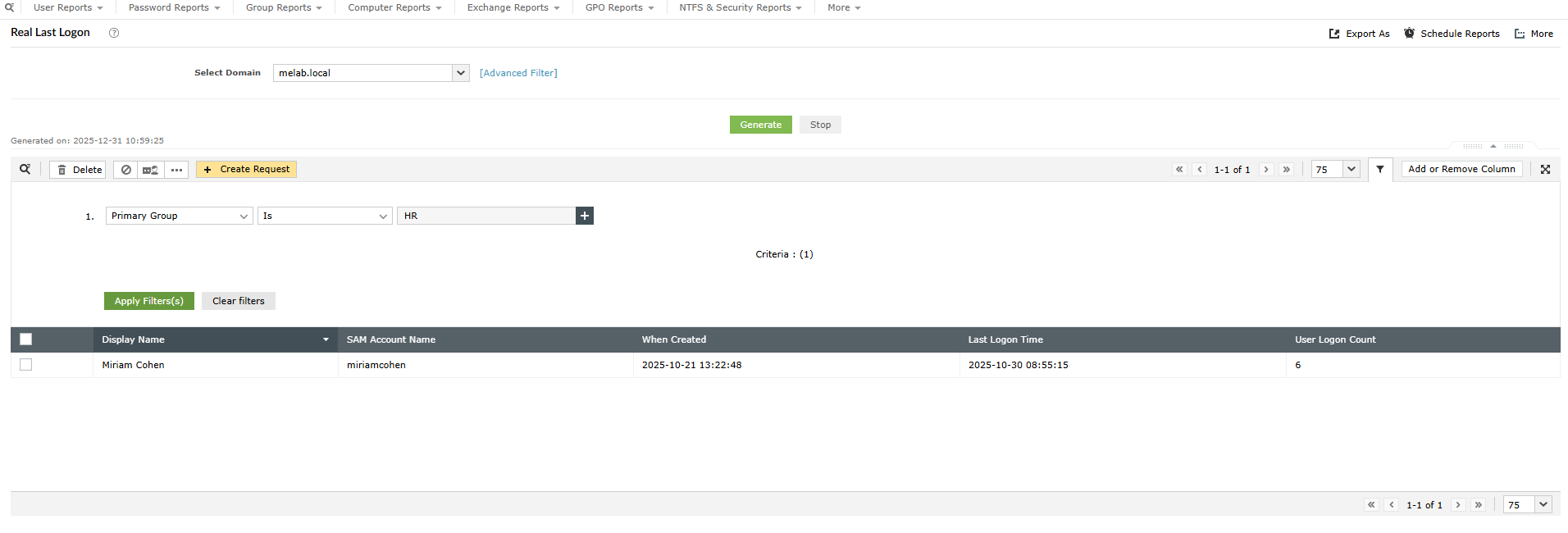Open help icon next to Real Last Logon
The width and height of the screenshot is (1568, 533).
coord(114,33)
